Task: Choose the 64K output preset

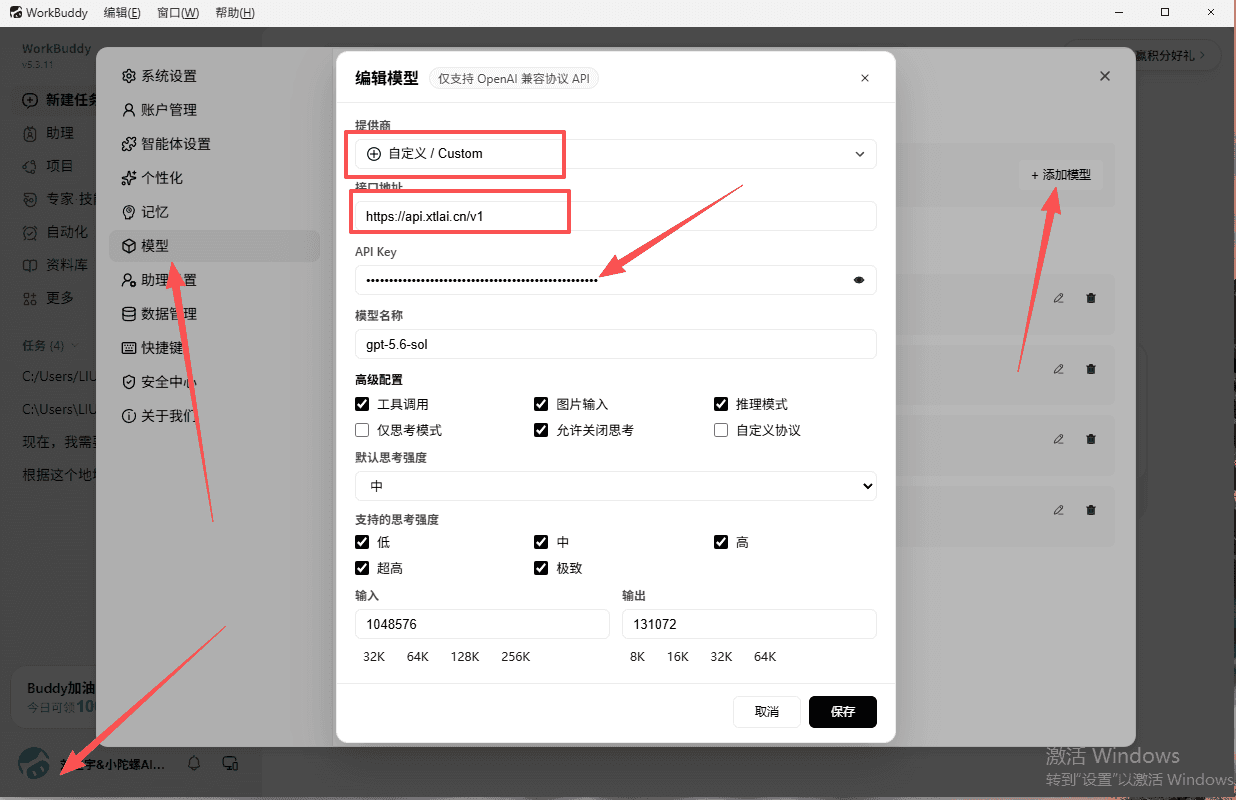Action: coord(765,657)
